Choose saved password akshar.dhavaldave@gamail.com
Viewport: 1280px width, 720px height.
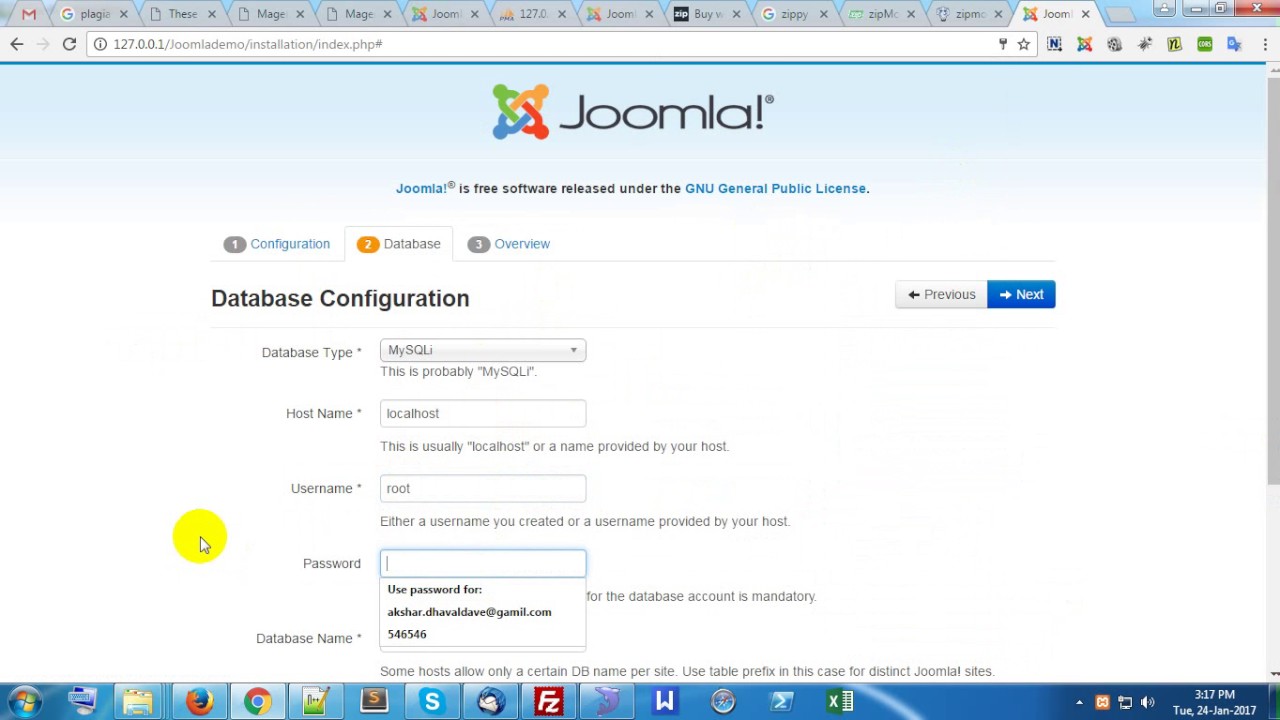pyautogui.click(x=469, y=612)
